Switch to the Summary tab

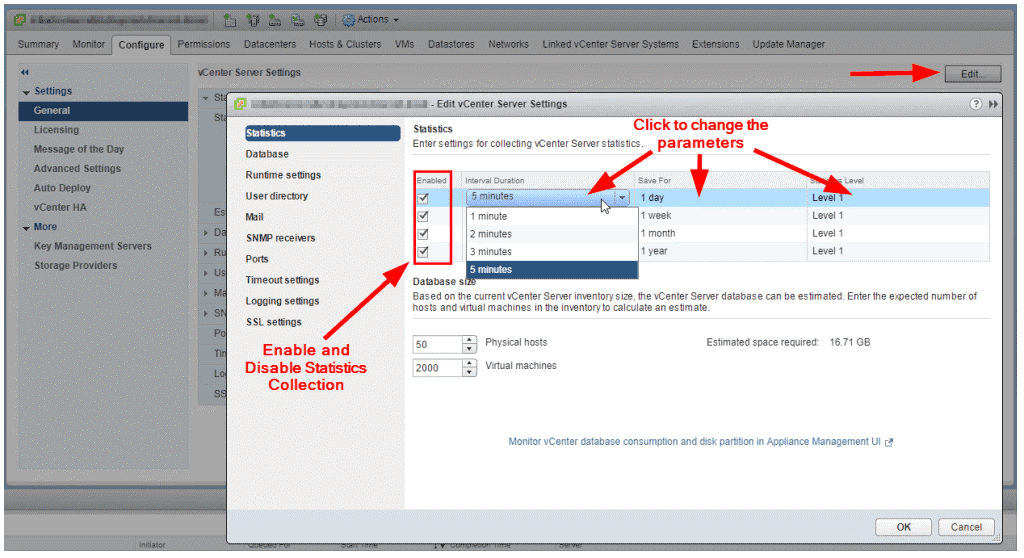click(x=38, y=44)
